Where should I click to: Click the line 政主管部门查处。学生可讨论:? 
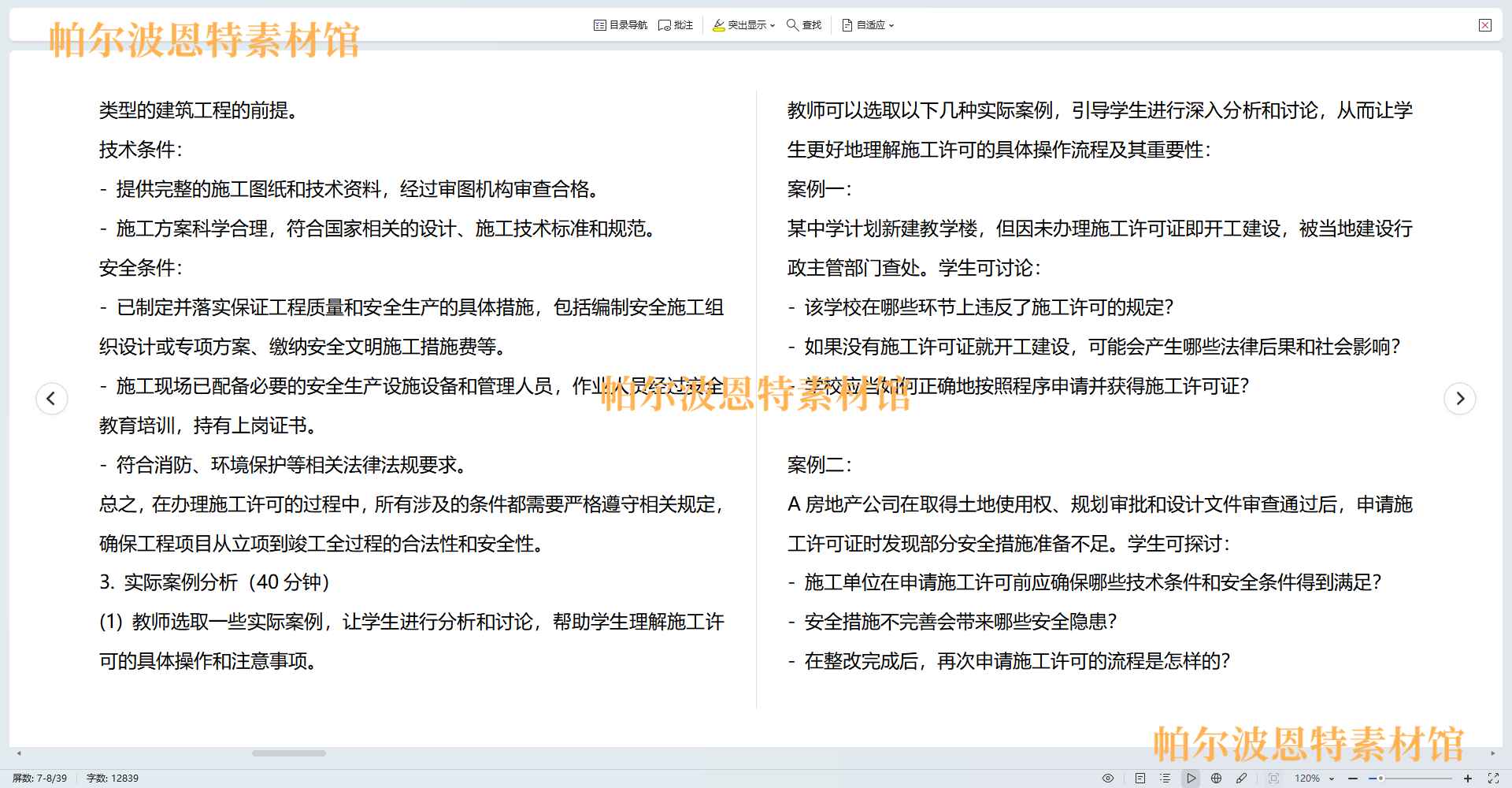[914, 268]
